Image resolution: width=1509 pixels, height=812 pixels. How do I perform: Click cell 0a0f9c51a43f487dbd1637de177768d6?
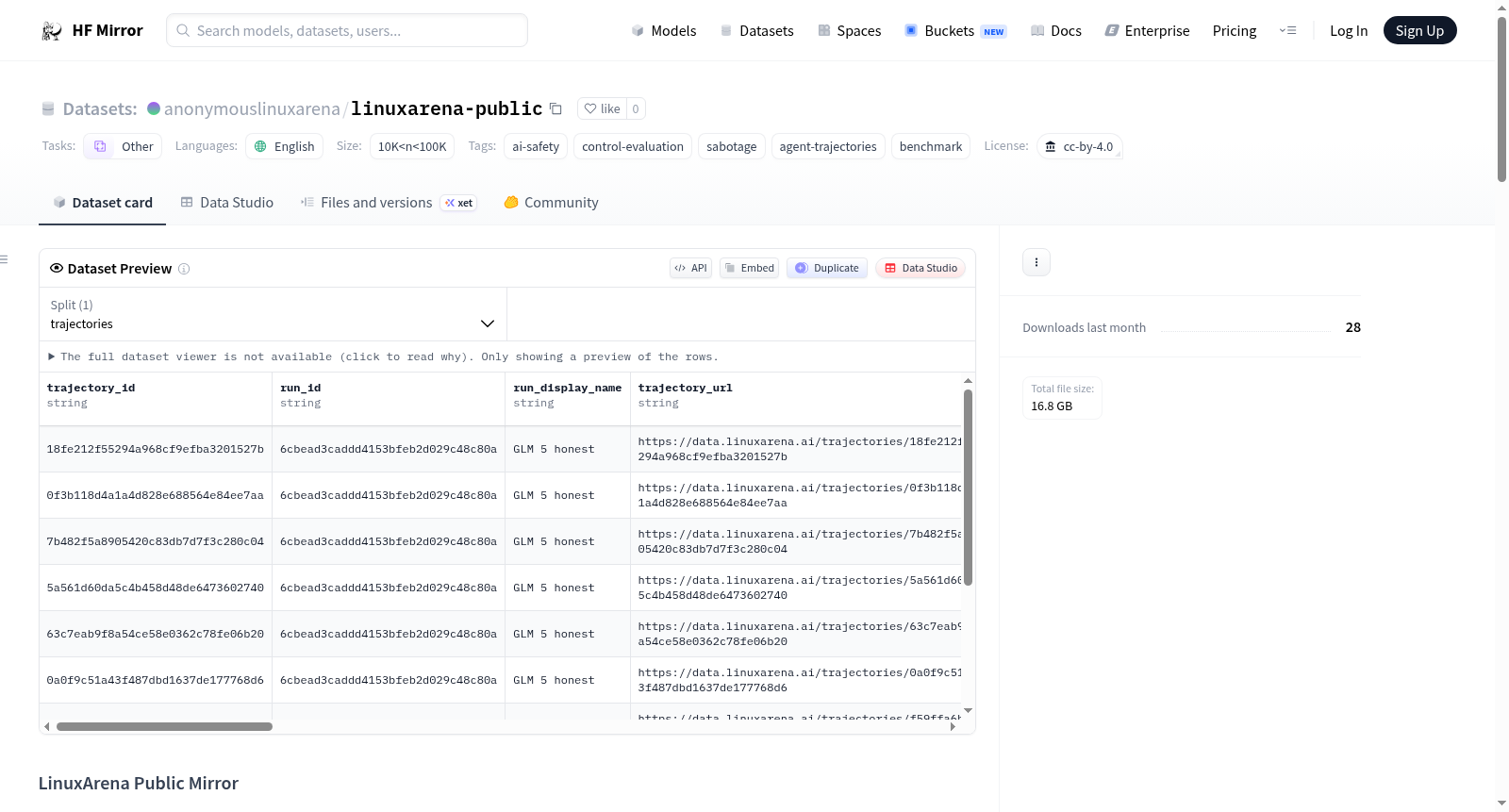pos(156,680)
